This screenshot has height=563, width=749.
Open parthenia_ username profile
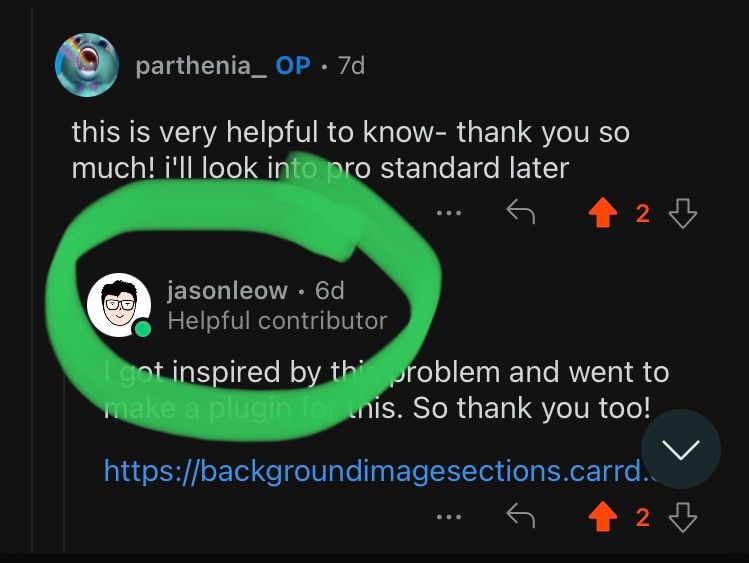tap(201, 65)
